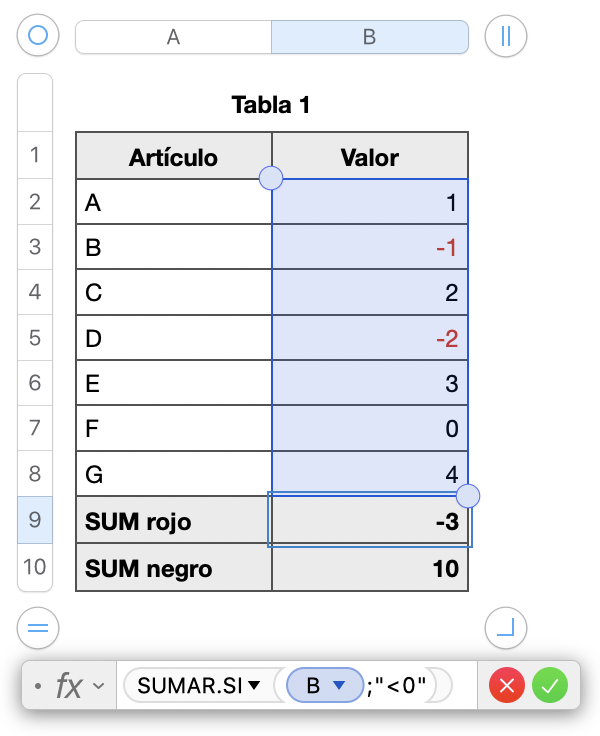Click the table select circle handle
This screenshot has width=600, height=736.
pyautogui.click(x=38, y=37)
